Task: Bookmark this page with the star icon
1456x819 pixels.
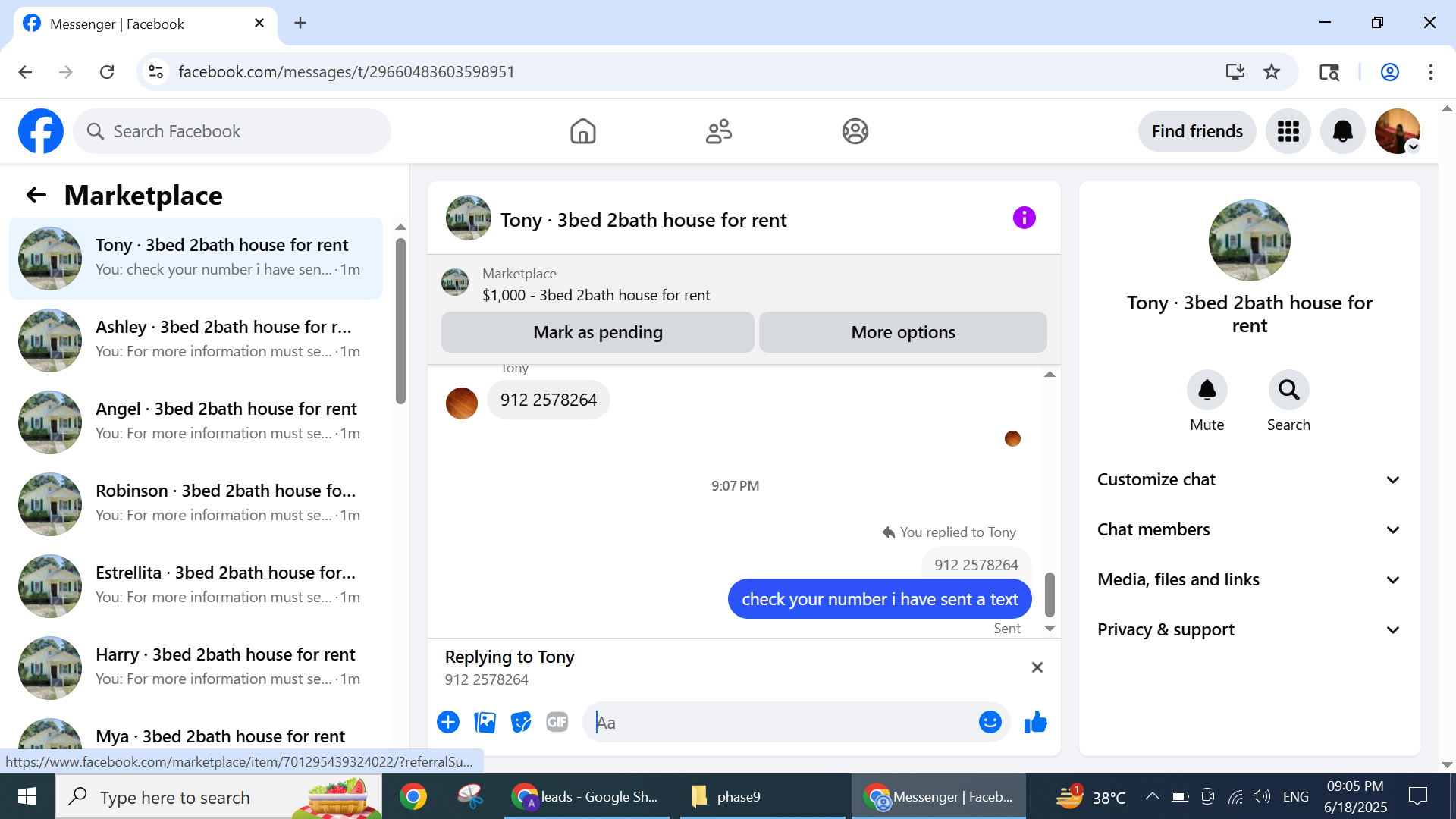Action: (x=1271, y=72)
